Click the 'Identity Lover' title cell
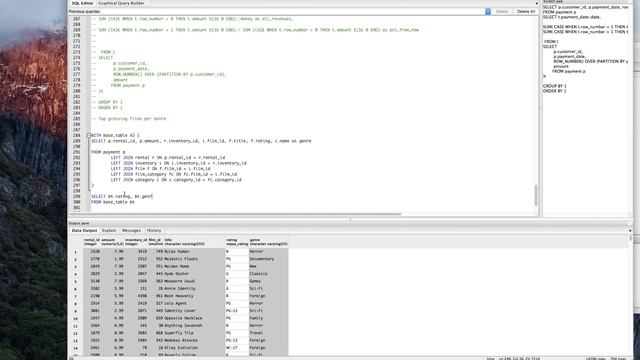 pyautogui.click(x=194, y=311)
